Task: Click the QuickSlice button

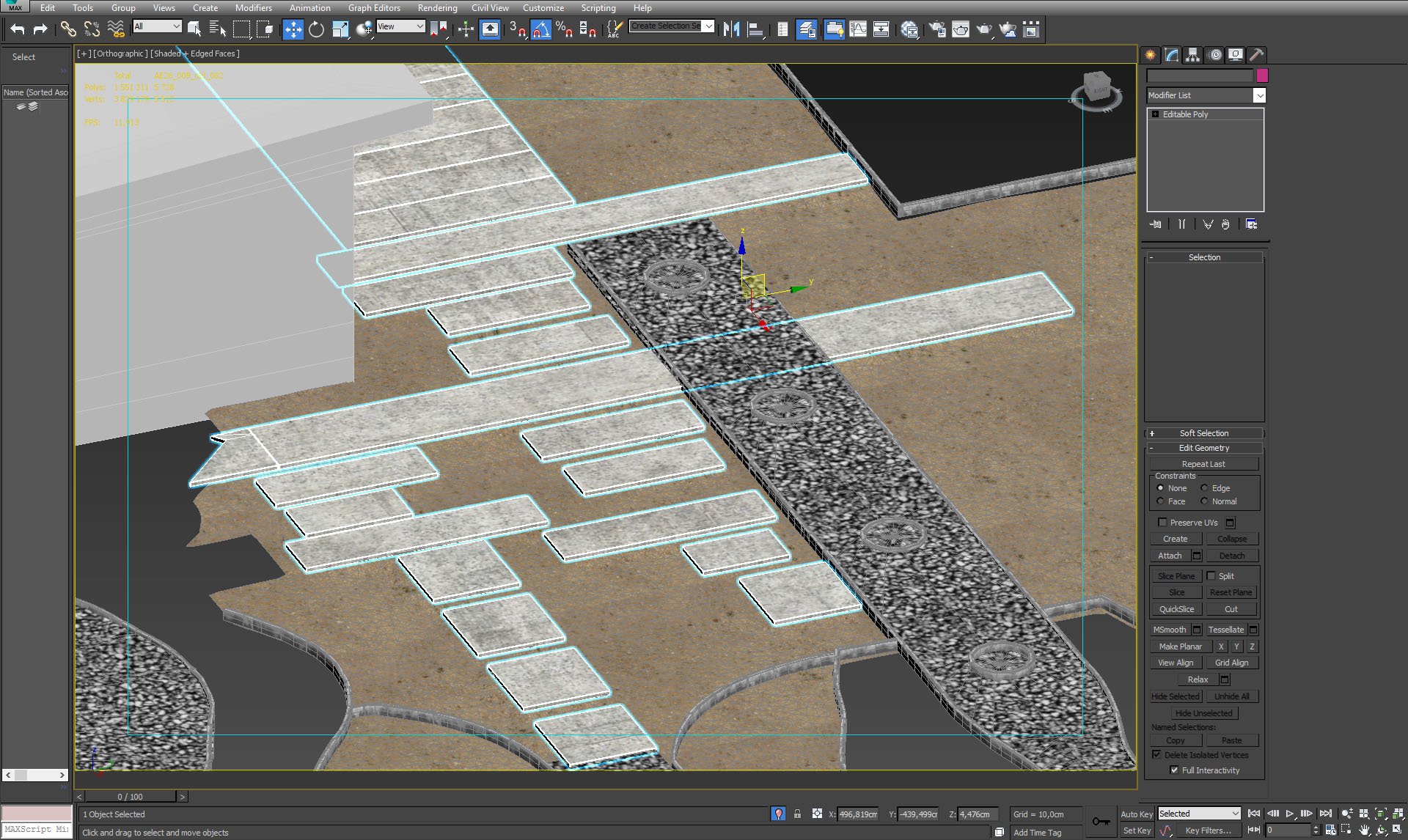Action: tap(1176, 609)
